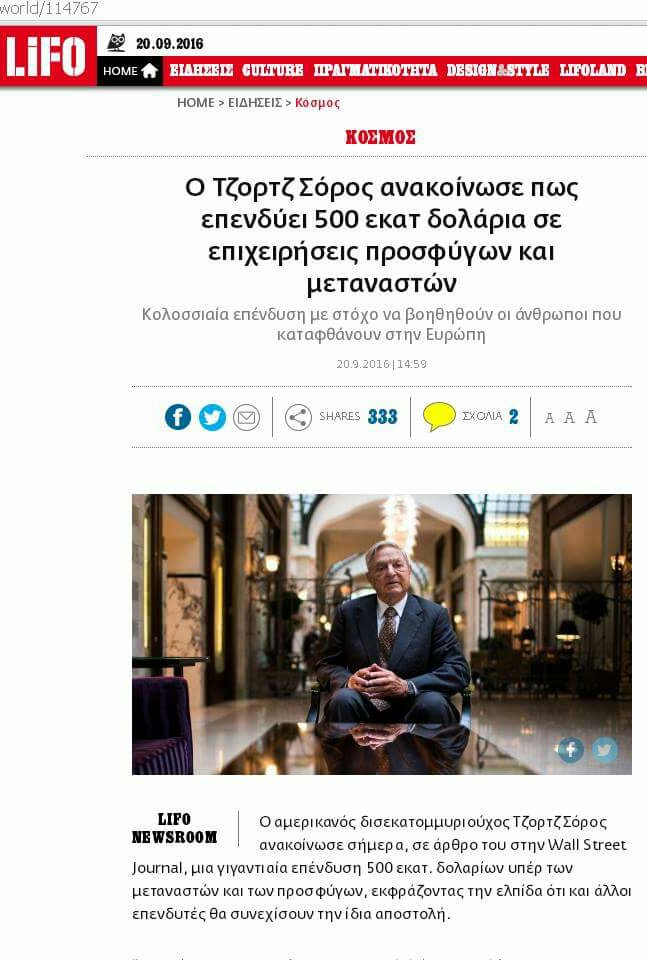Open the ΕΙΔΗΣΕΙΣ menu
The image size is (647, 960).
click(201, 70)
